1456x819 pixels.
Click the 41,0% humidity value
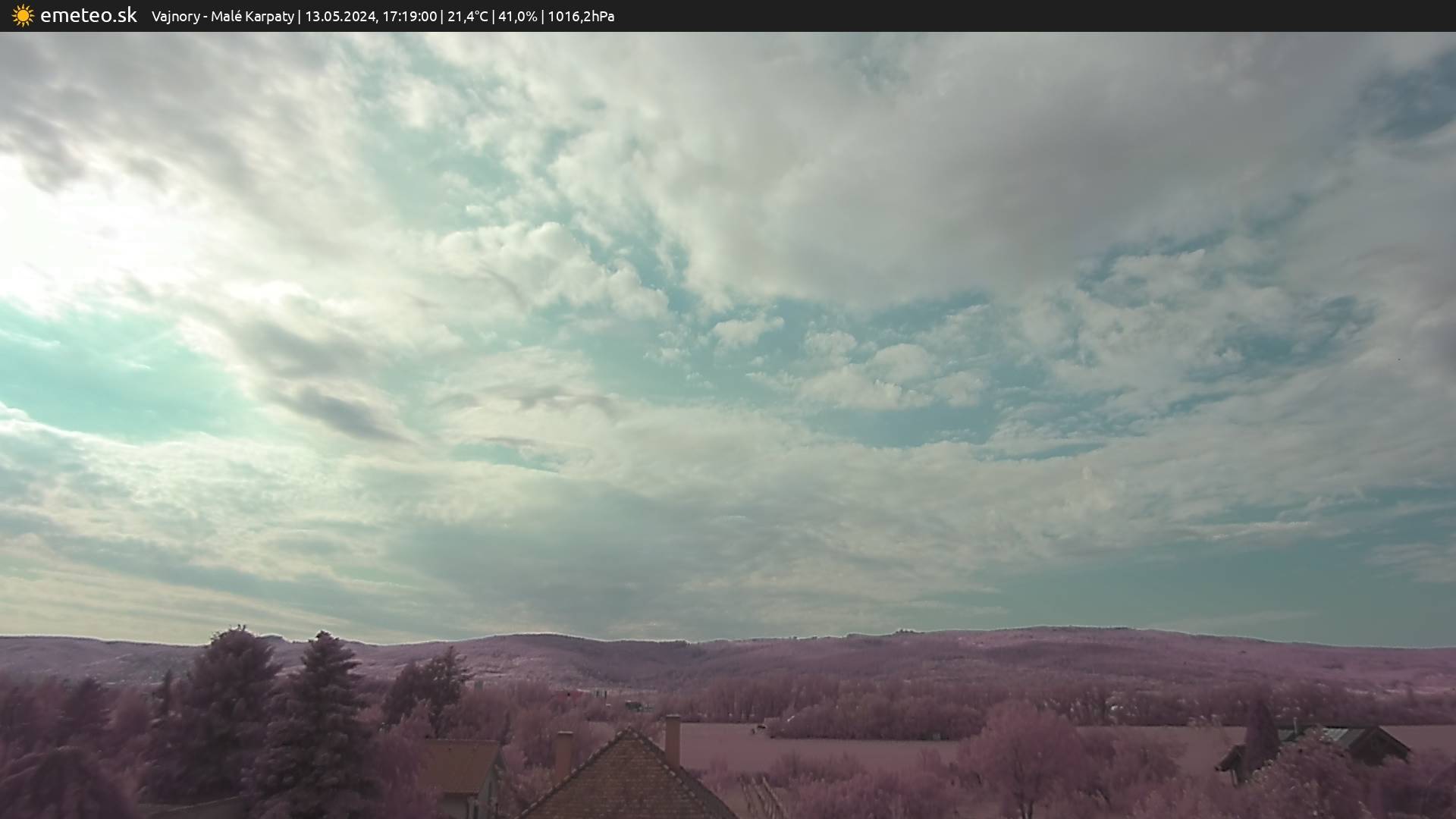[x=517, y=16]
